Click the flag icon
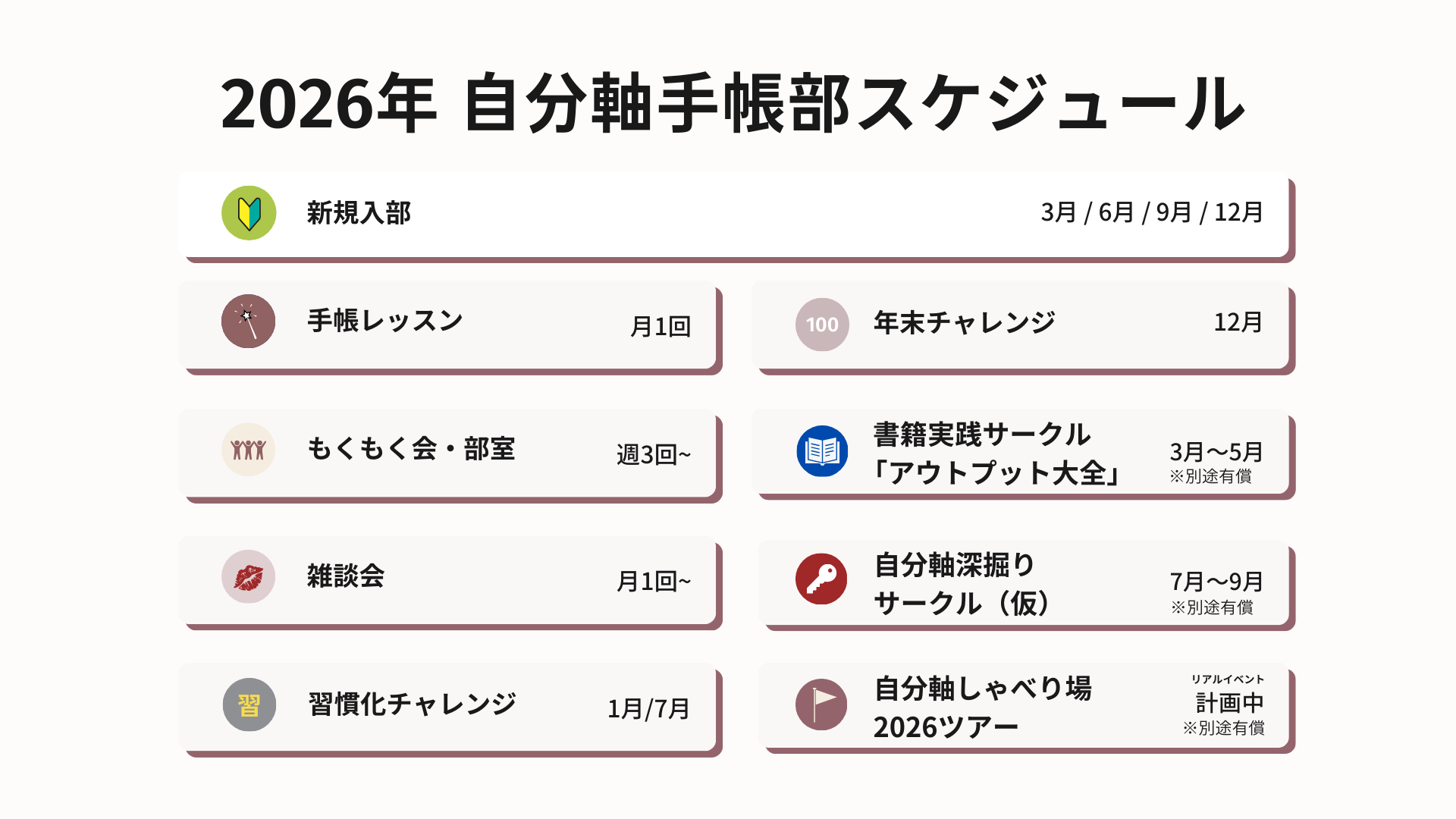 point(821,704)
